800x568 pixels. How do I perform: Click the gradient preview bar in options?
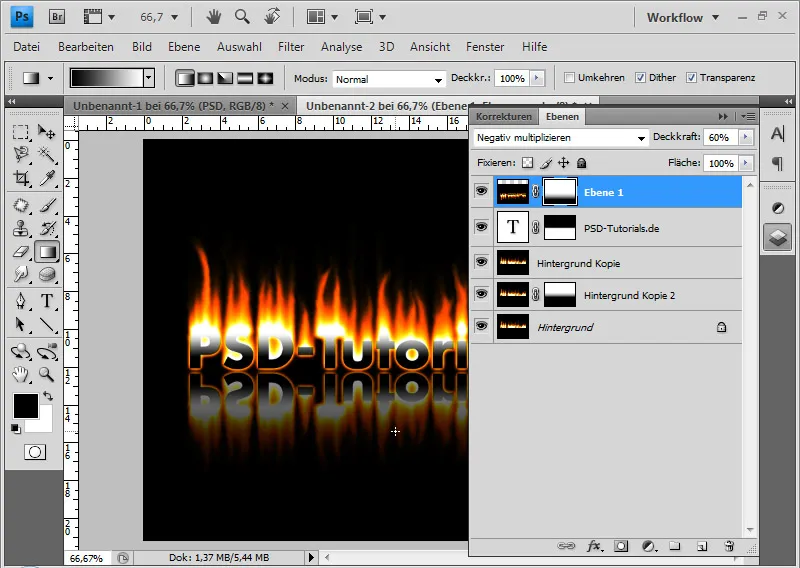point(107,78)
